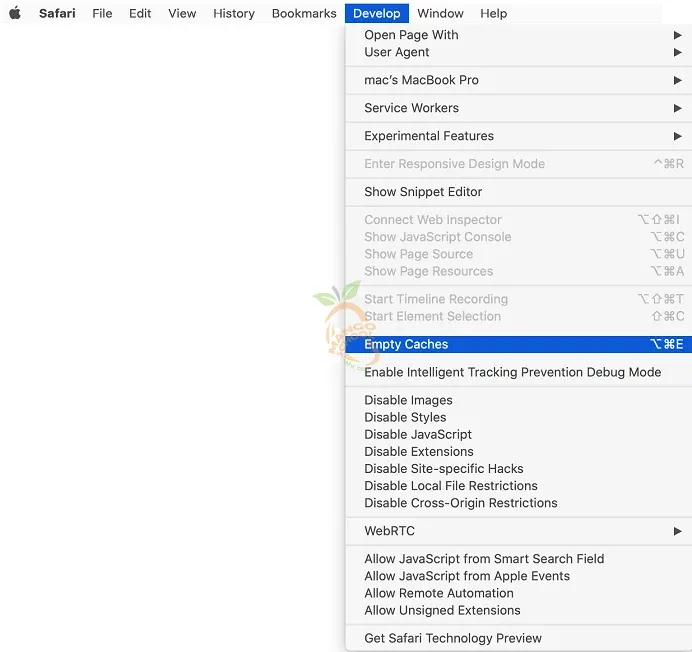Expand User Agent submenu
This screenshot has width=692, height=652.
click(519, 52)
